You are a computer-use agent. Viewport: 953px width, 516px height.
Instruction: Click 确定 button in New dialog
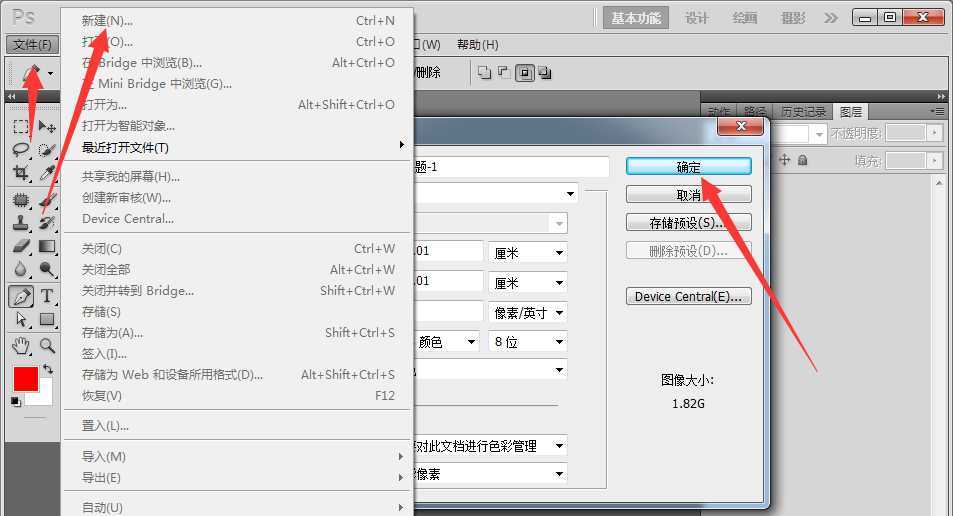click(689, 167)
